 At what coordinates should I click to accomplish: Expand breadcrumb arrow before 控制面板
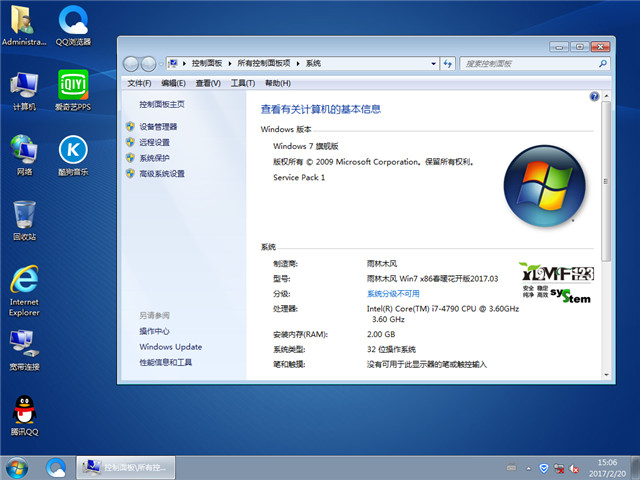click(x=184, y=64)
